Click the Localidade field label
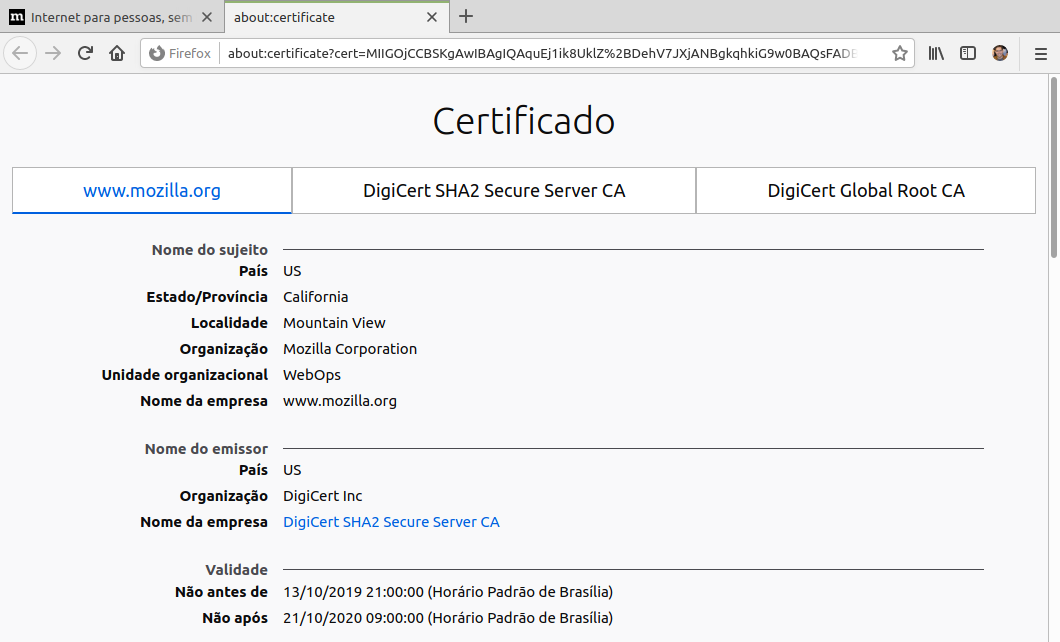Viewport: 1060px width, 642px height. coord(229,323)
